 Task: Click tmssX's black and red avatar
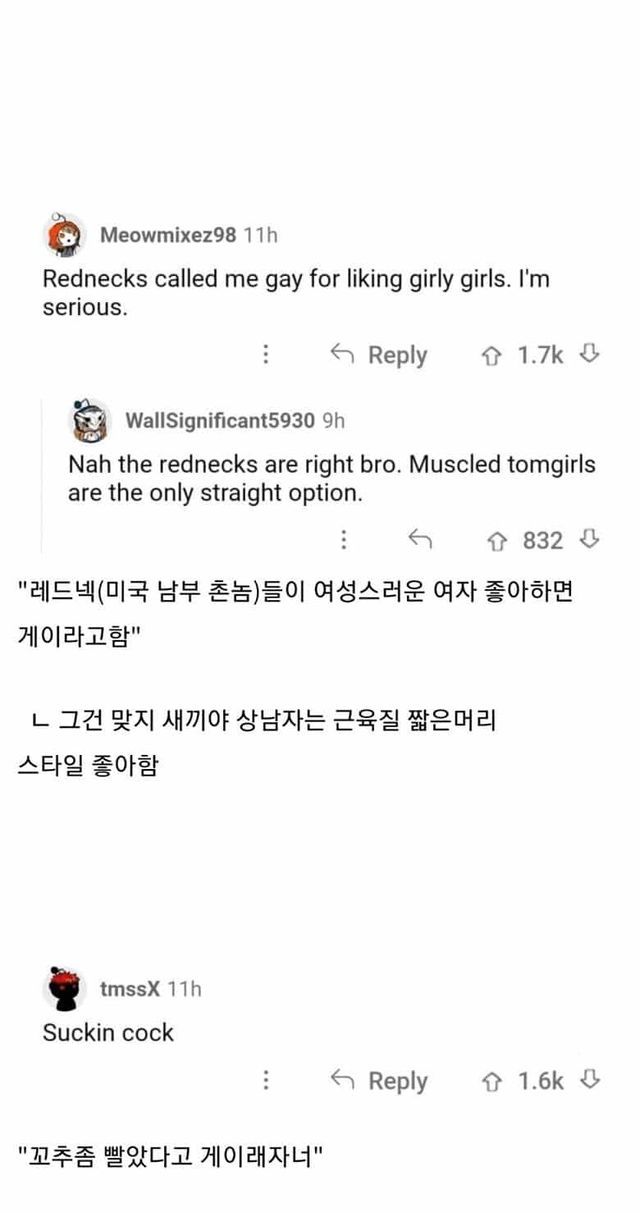[x=66, y=989]
